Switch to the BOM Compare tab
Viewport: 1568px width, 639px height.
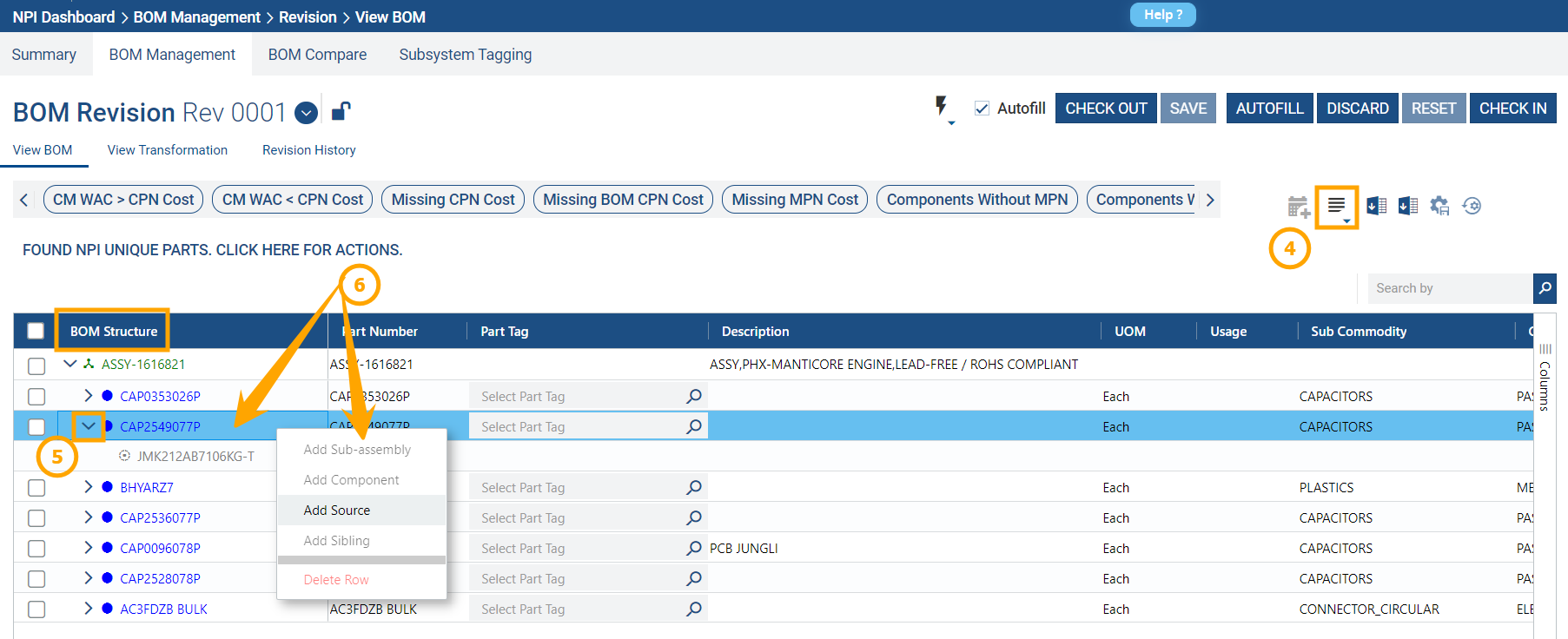(317, 55)
